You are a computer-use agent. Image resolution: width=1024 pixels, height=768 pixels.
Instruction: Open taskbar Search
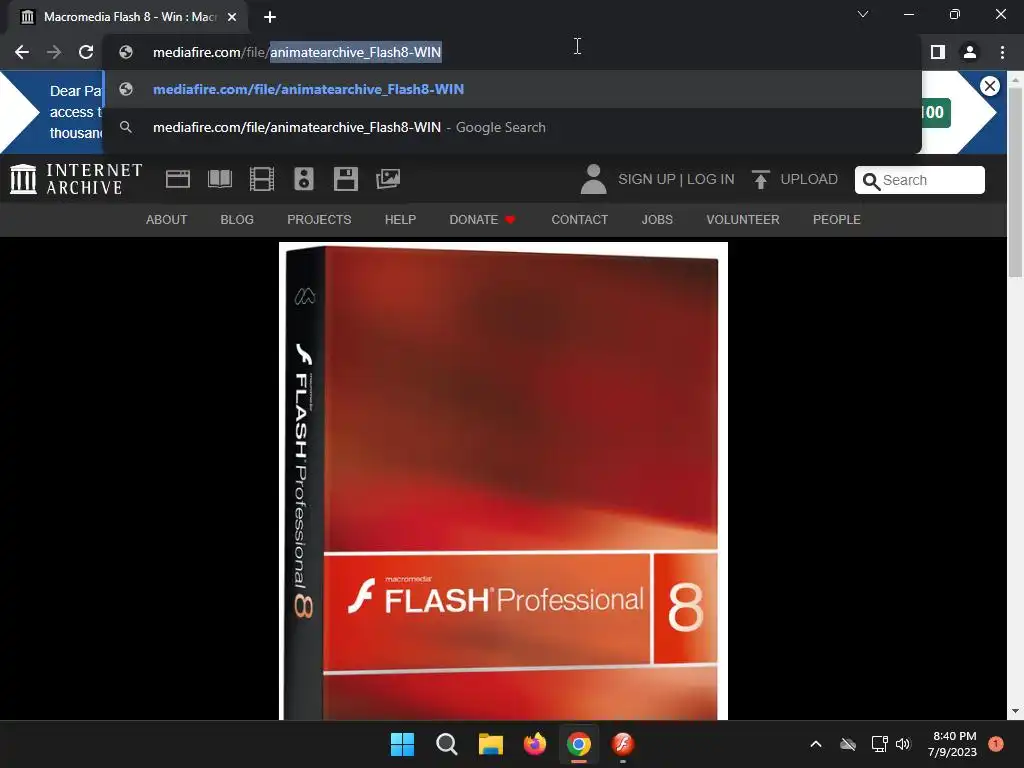[x=447, y=744]
